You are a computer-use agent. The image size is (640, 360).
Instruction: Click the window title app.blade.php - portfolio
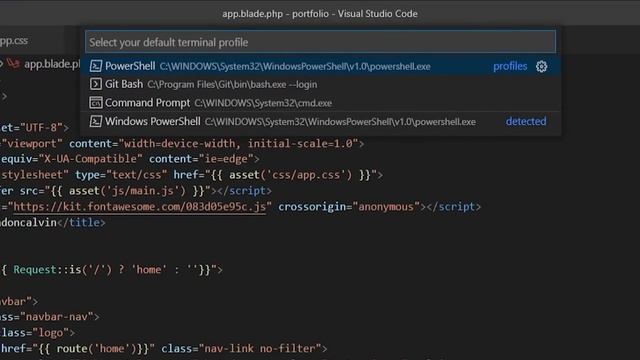[x=276, y=14]
